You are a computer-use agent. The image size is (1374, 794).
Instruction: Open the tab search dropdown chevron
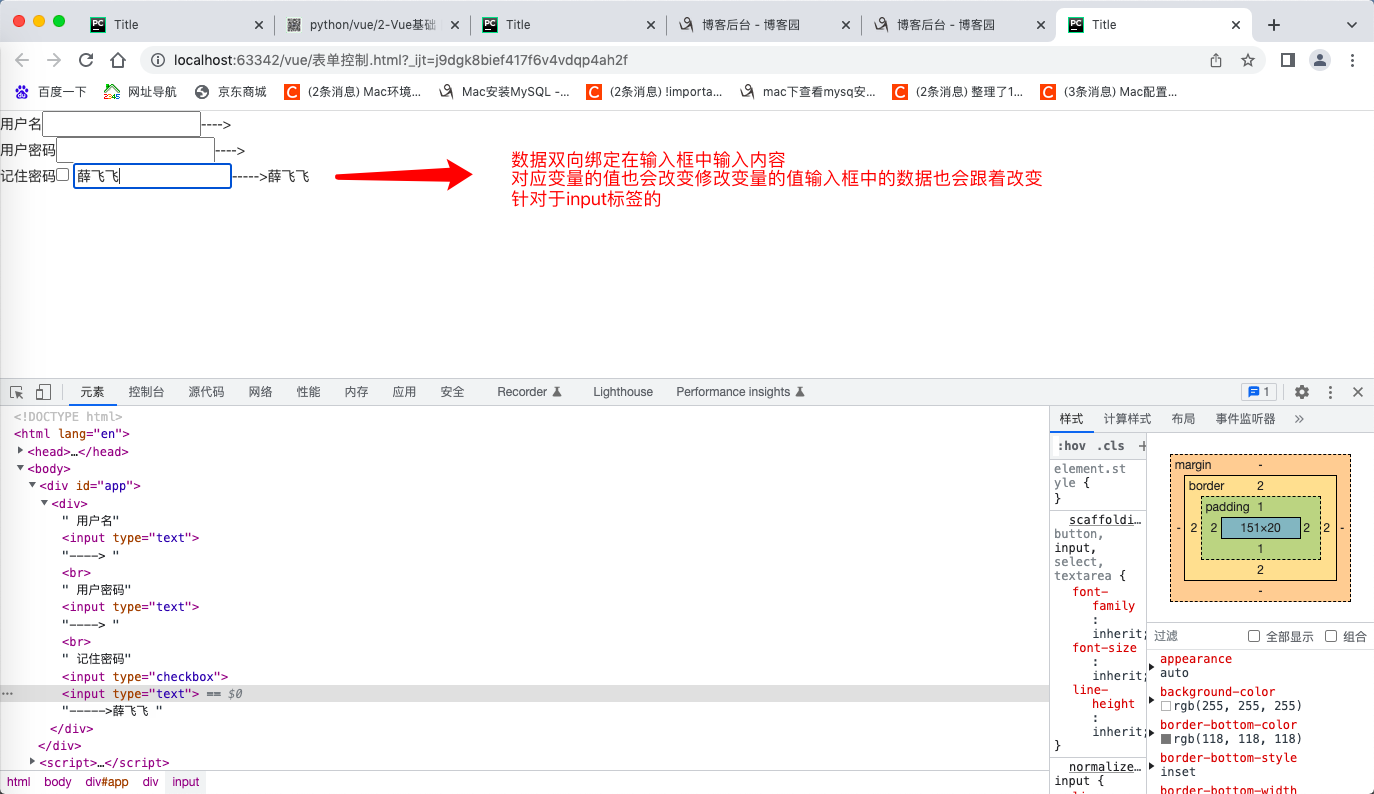1353,25
